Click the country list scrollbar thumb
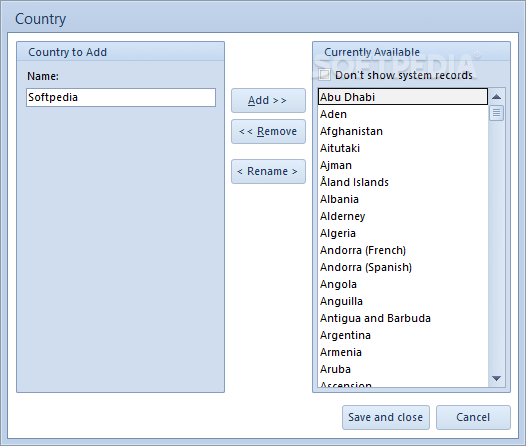 click(496, 113)
